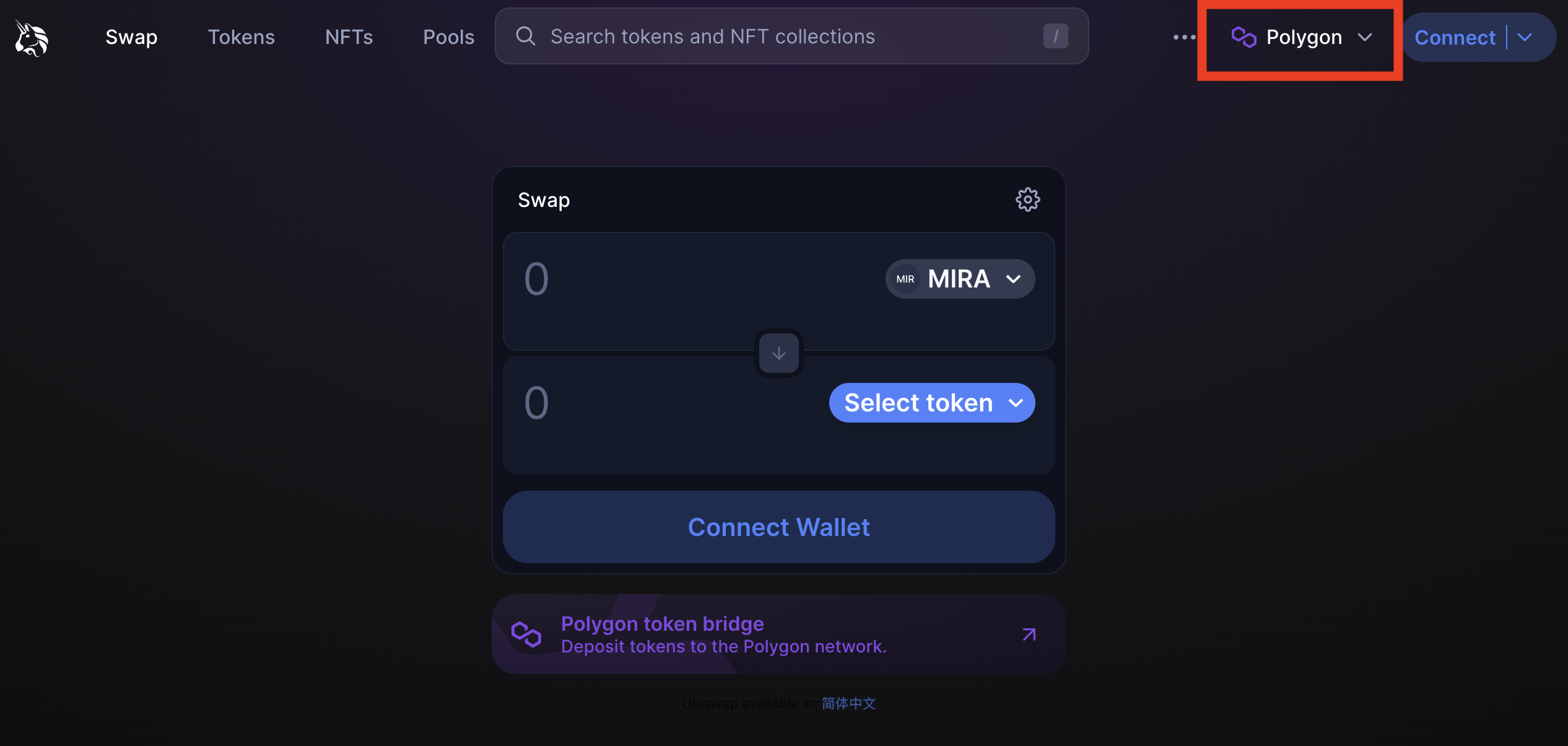1568x746 pixels.
Task: Open the Select token dropdown
Action: coord(931,403)
